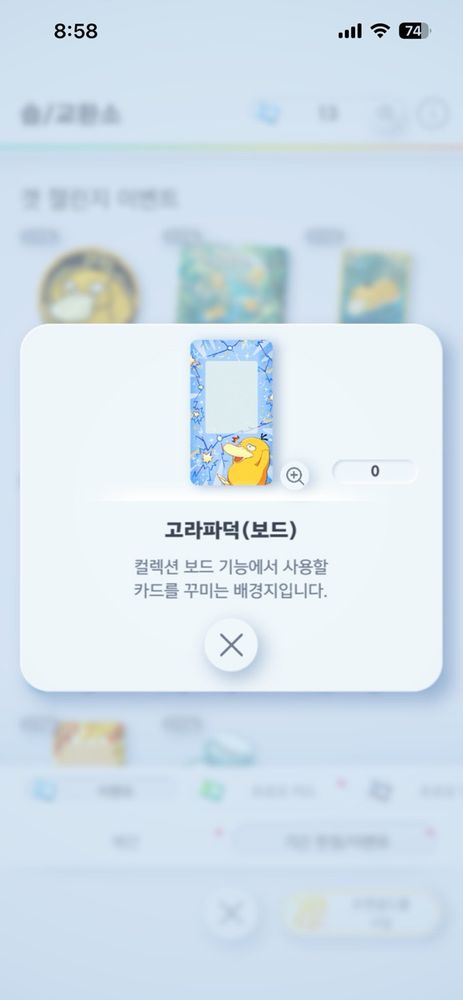Tap the blurred round X button at bottom

(230, 915)
